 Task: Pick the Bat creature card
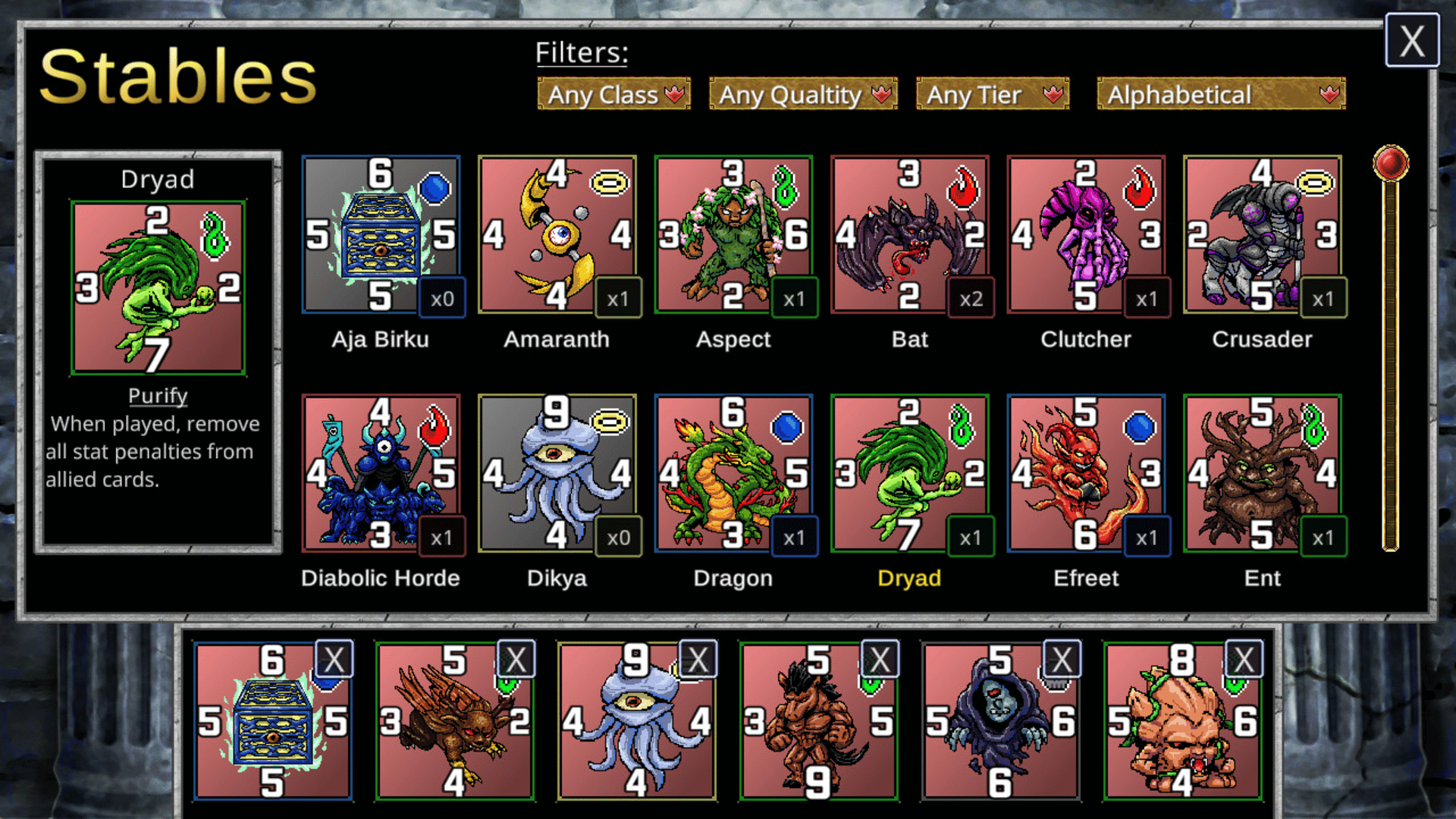(910, 235)
